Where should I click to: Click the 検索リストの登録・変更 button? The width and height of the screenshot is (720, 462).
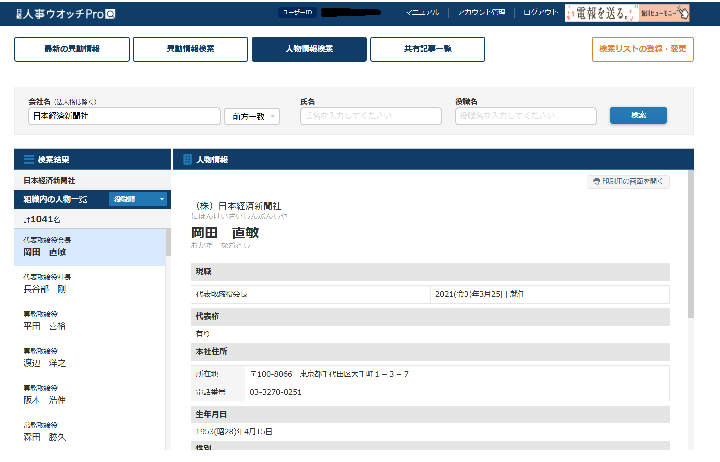point(642,49)
